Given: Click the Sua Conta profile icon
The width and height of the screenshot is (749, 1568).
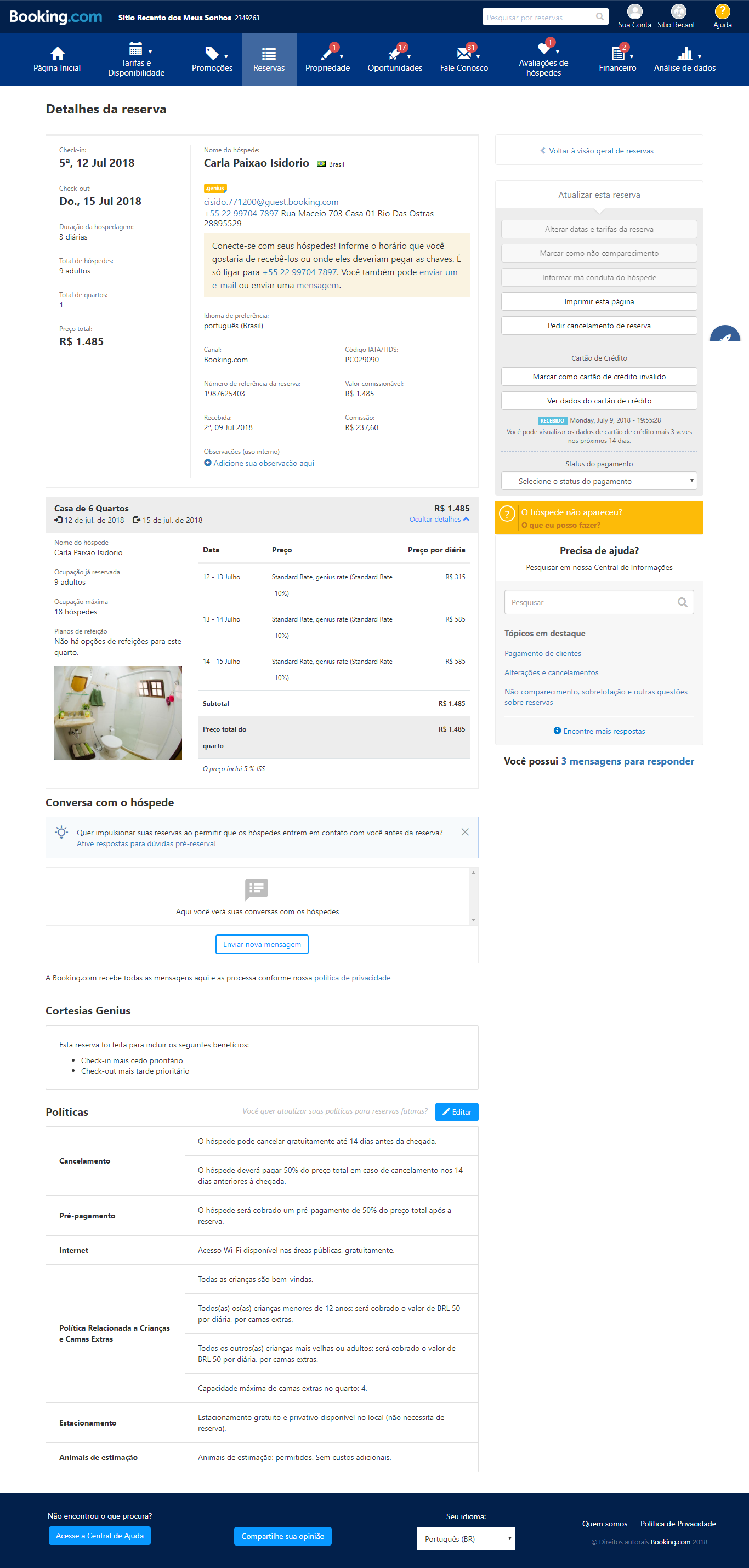Looking at the screenshot, I should click(634, 11).
